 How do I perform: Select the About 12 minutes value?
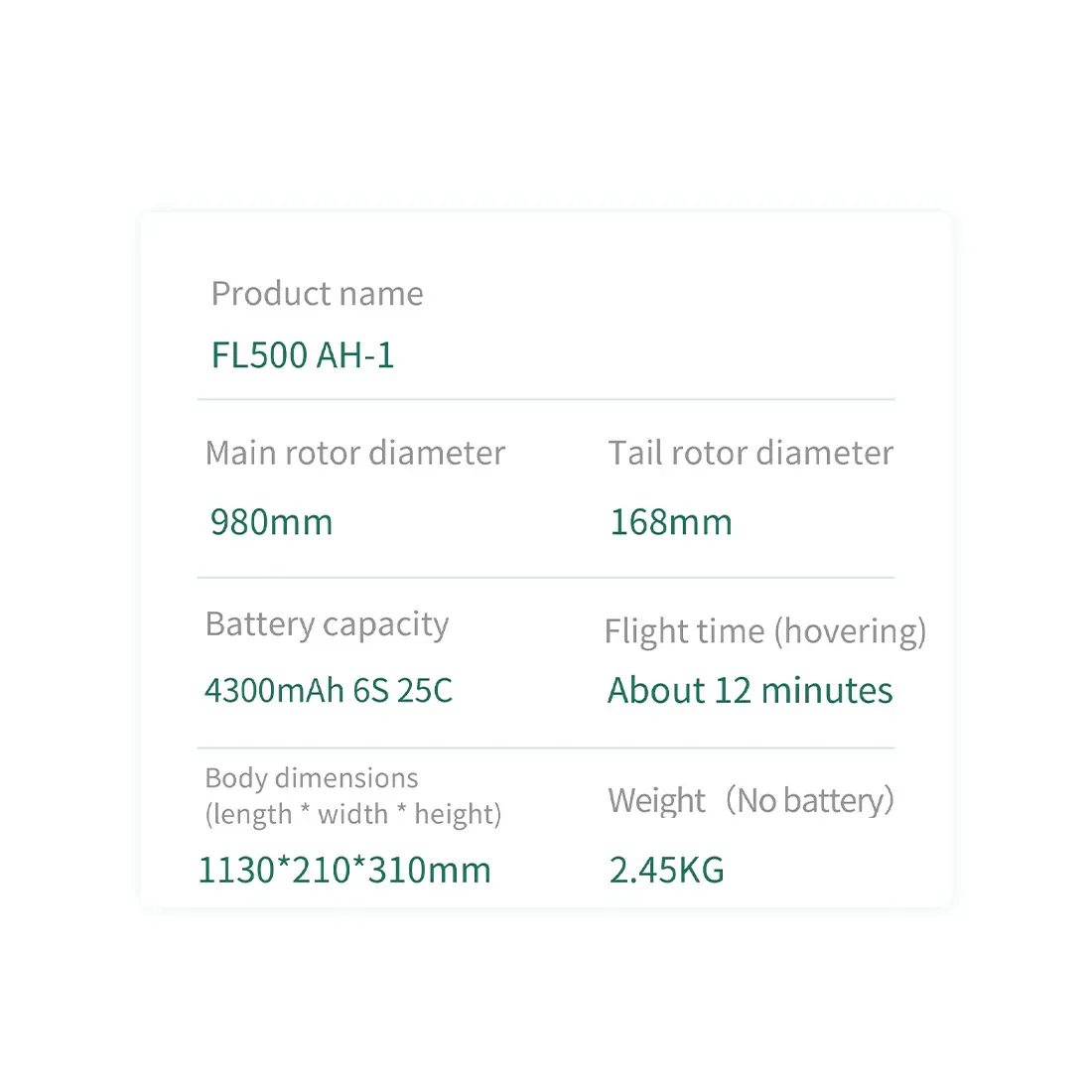751,690
